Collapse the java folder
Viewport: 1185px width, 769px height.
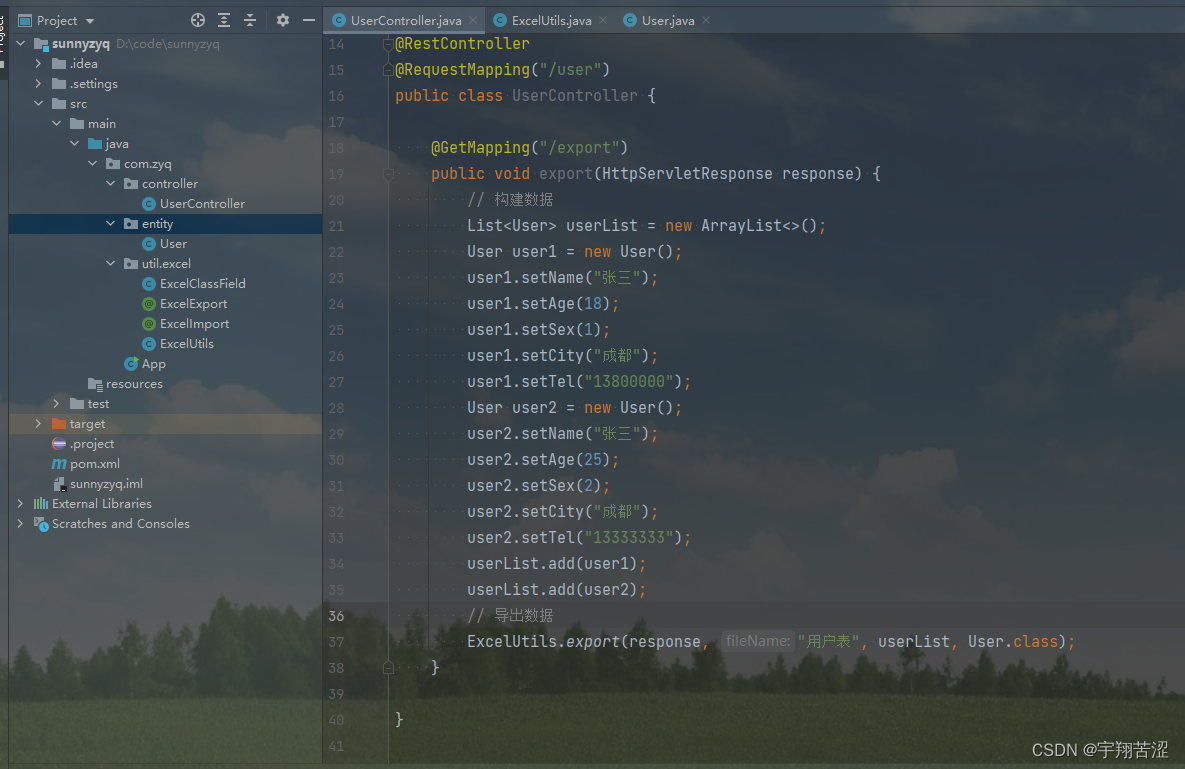coord(75,144)
